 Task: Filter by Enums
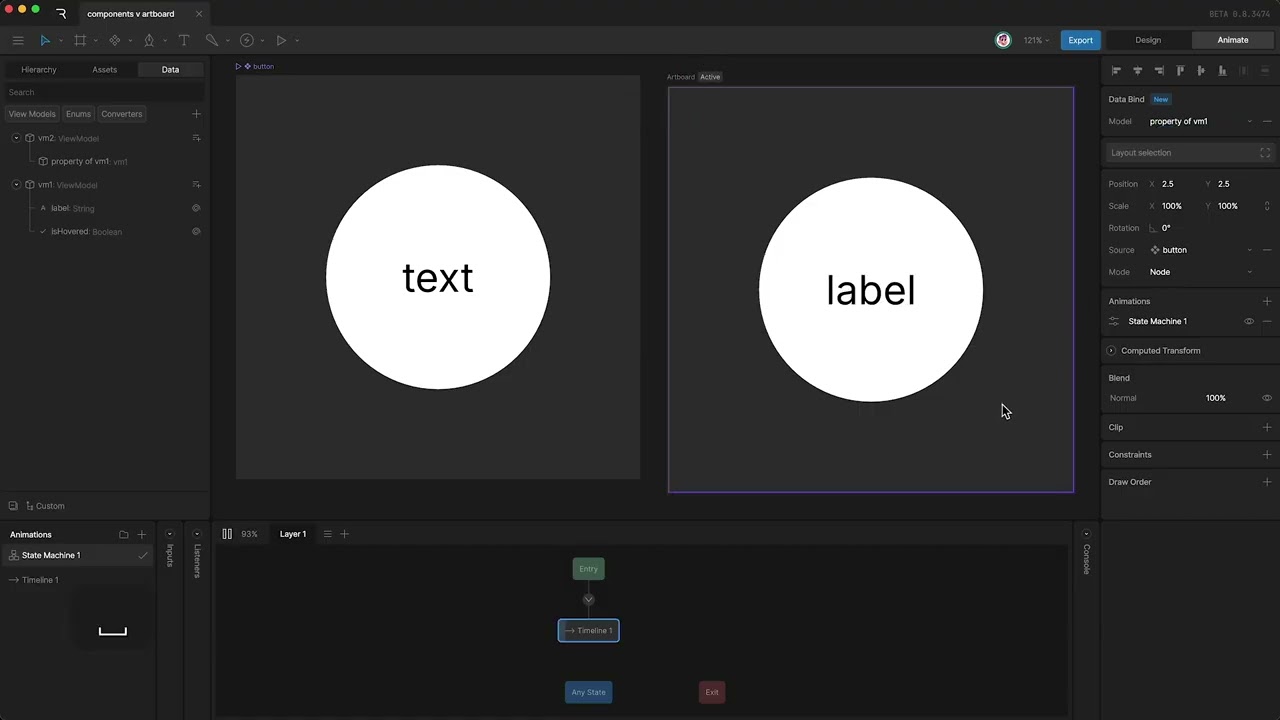(x=78, y=114)
